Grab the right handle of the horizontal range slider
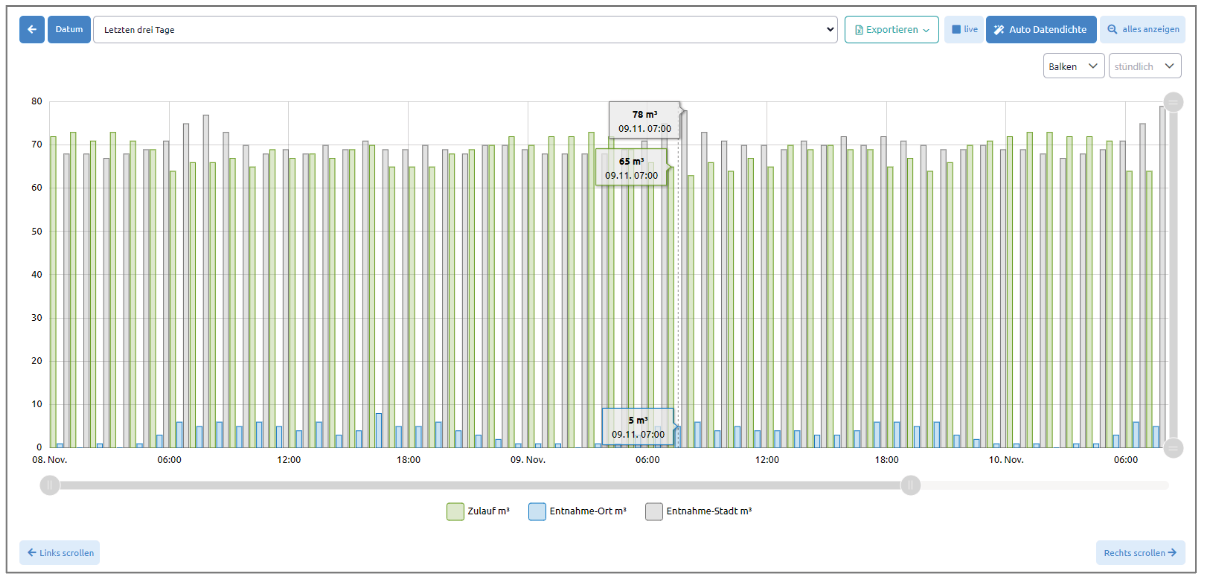The width and height of the screenshot is (1208, 582). click(x=910, y=485)
